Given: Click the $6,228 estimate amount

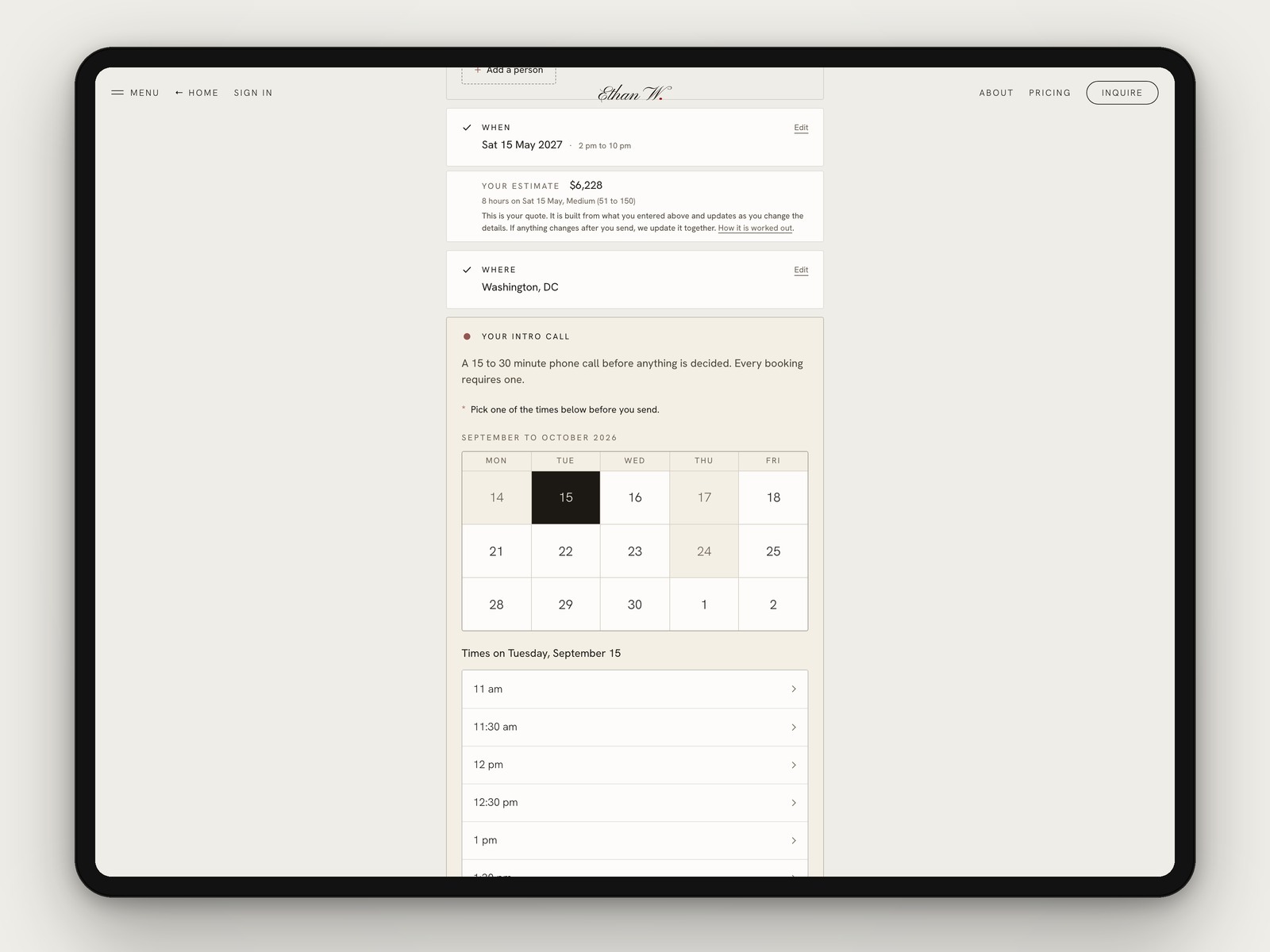Looking at the screenshot, I should [x=586, y=186].
